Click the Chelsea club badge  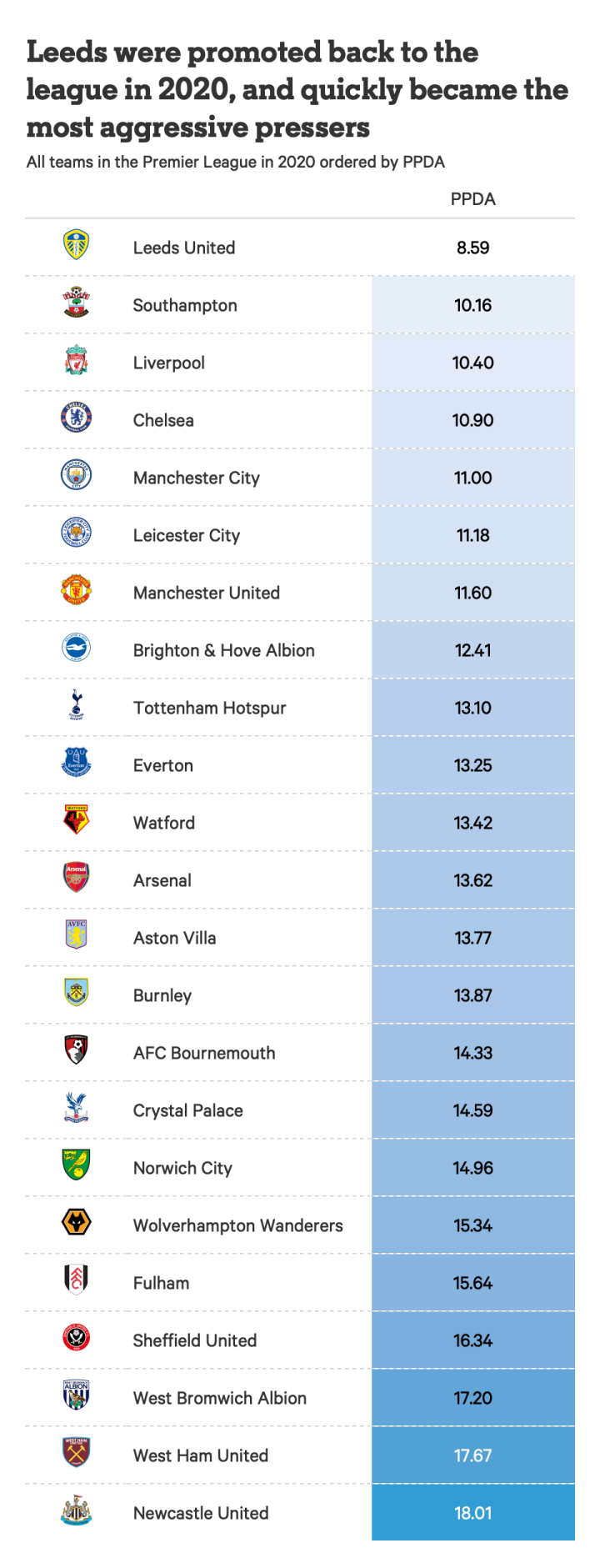(77, 418)
